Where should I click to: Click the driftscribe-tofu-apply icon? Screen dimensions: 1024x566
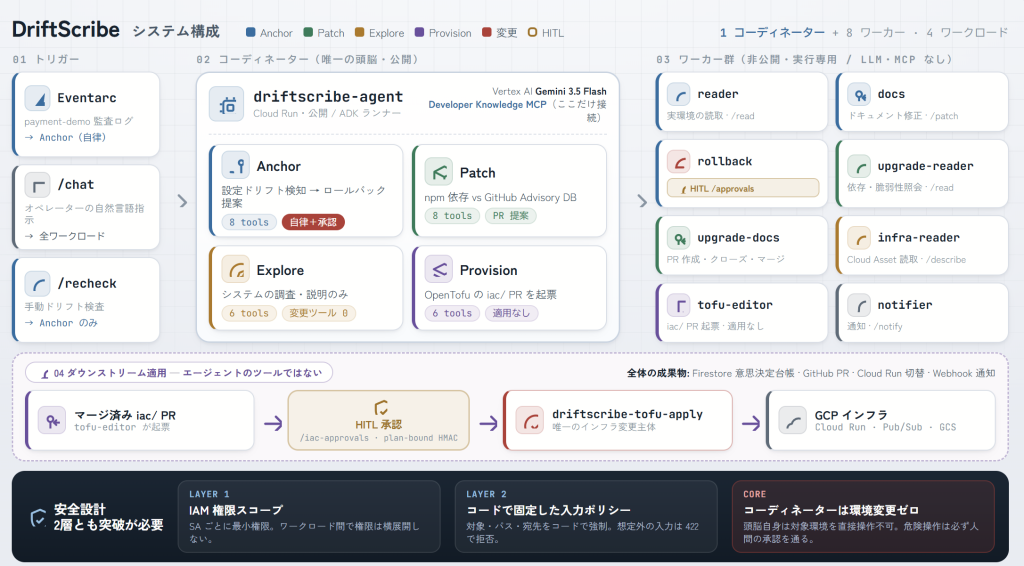[x=530, y=421]
